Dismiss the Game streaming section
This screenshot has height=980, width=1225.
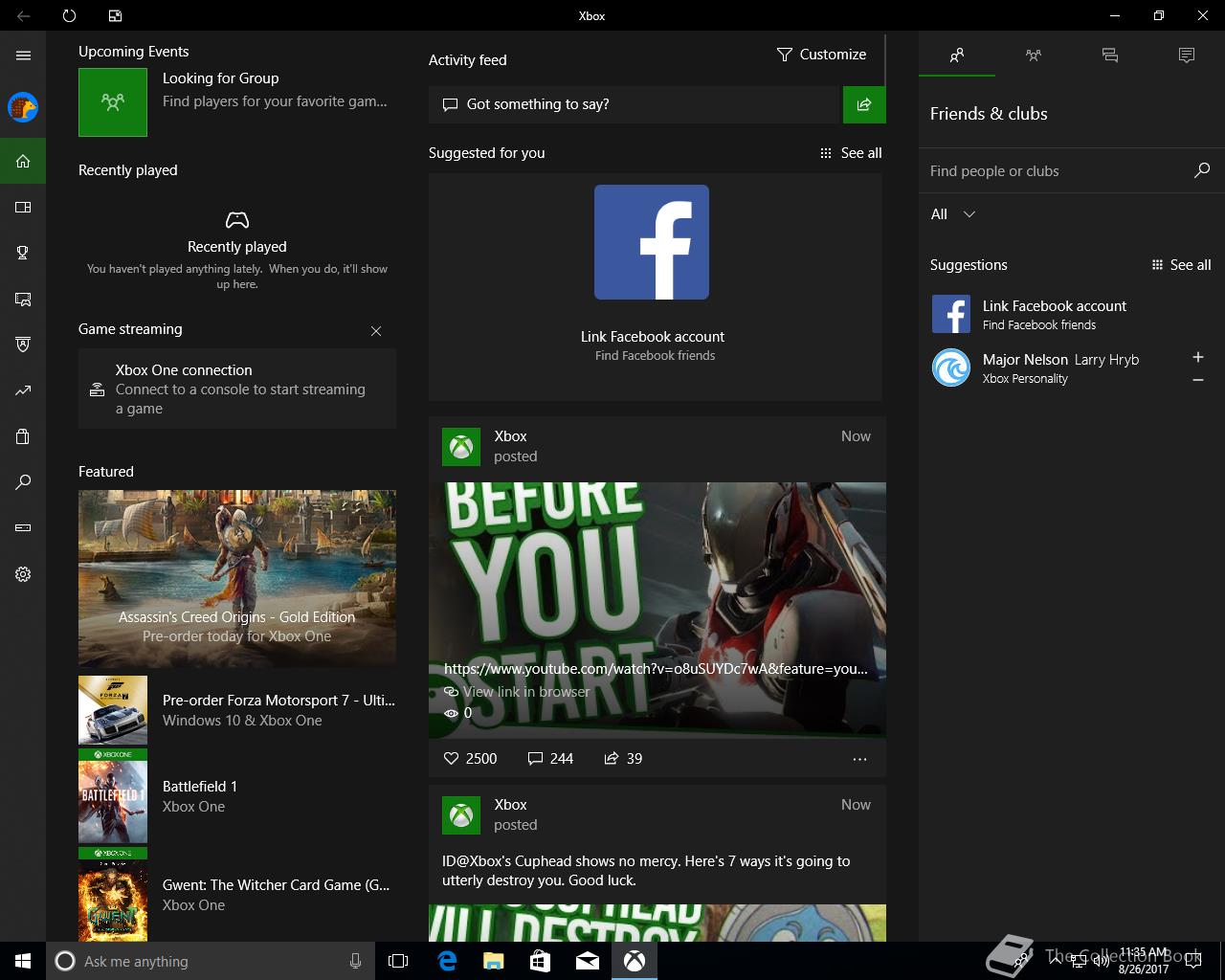pyautogui.click(x=376, y=331)
